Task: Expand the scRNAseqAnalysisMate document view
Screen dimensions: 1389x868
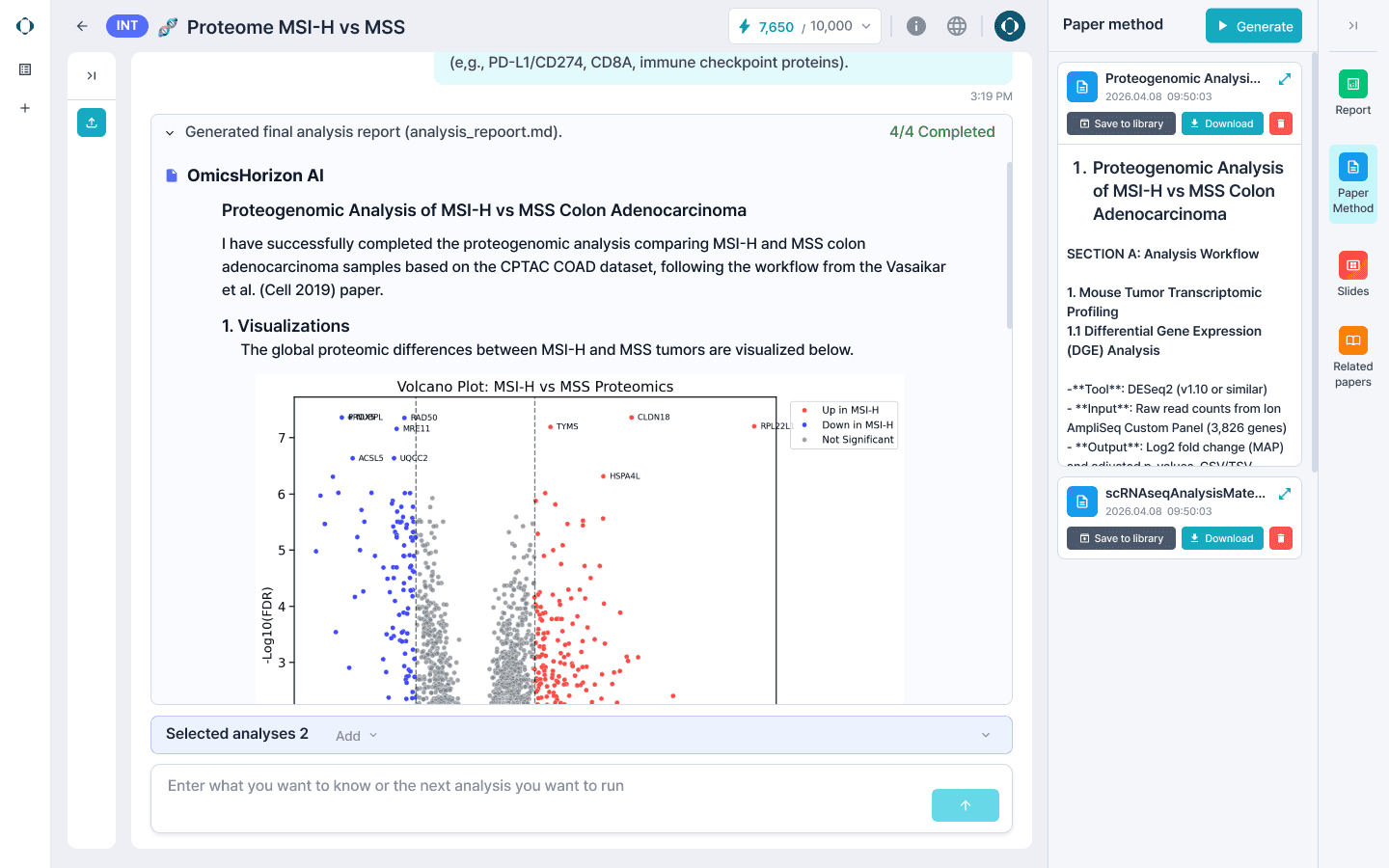Action: click(1285, 494)
